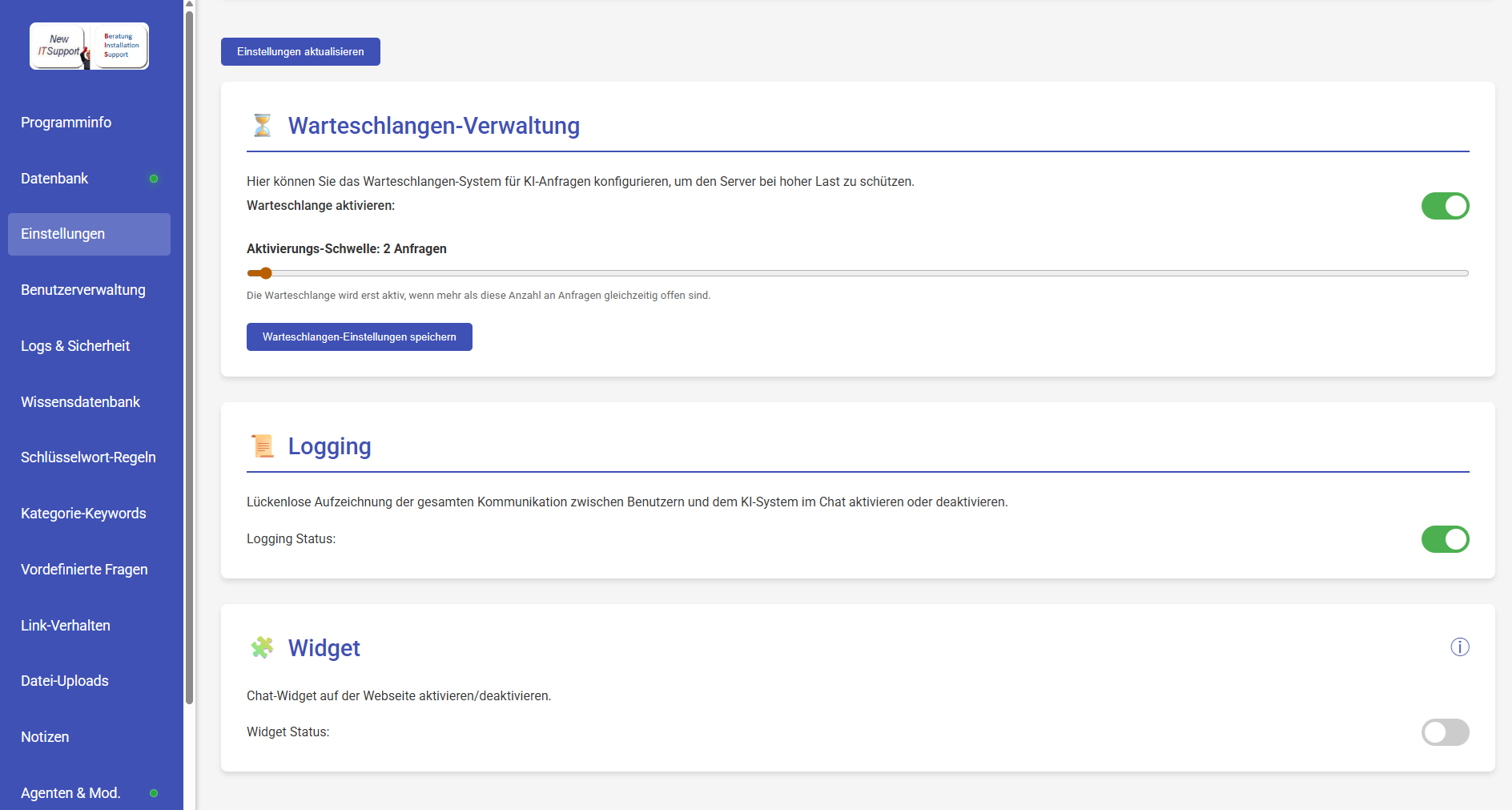This screenshot has width=1512, height=810.
Task: Click Warteschlangen-Einstellungen speichern button
Action: (x=359, y=337)
